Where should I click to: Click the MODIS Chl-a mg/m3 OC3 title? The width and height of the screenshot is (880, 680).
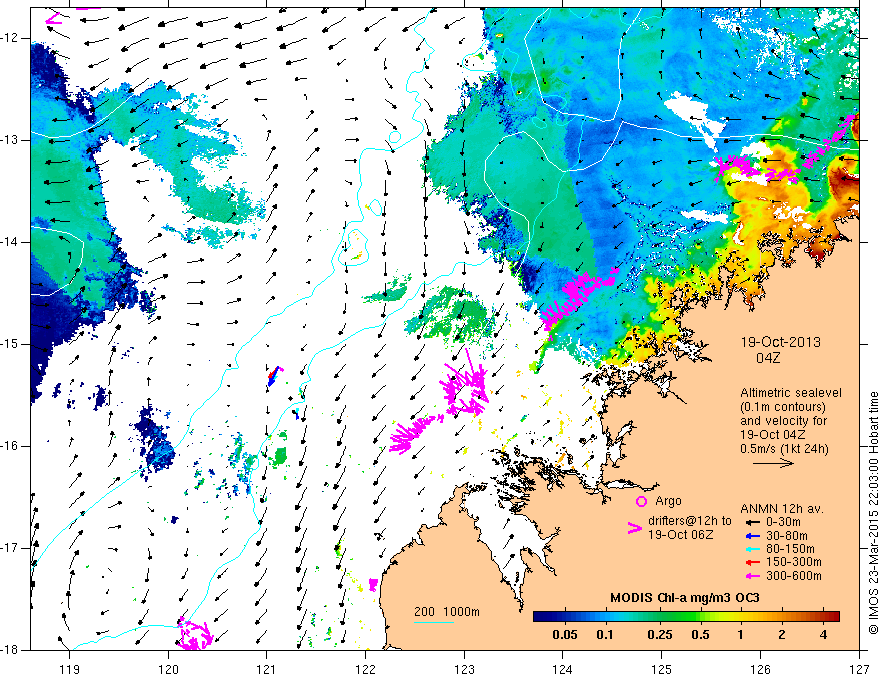684,598
